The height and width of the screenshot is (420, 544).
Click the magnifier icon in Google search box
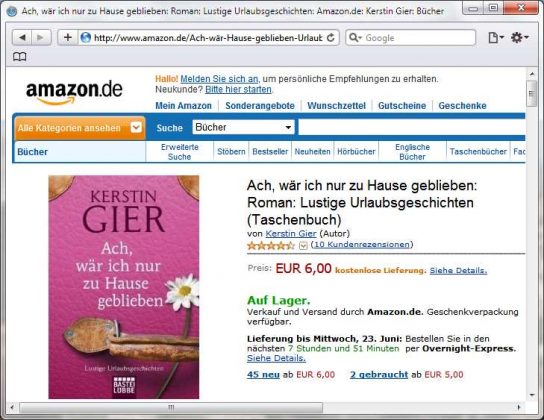coord(355,37)
